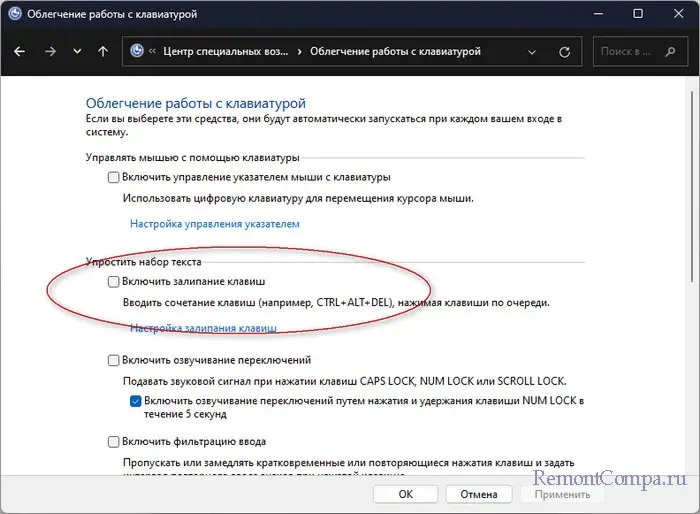
Task: Click the search magnifier icon
Action: (x=670, y=52)
